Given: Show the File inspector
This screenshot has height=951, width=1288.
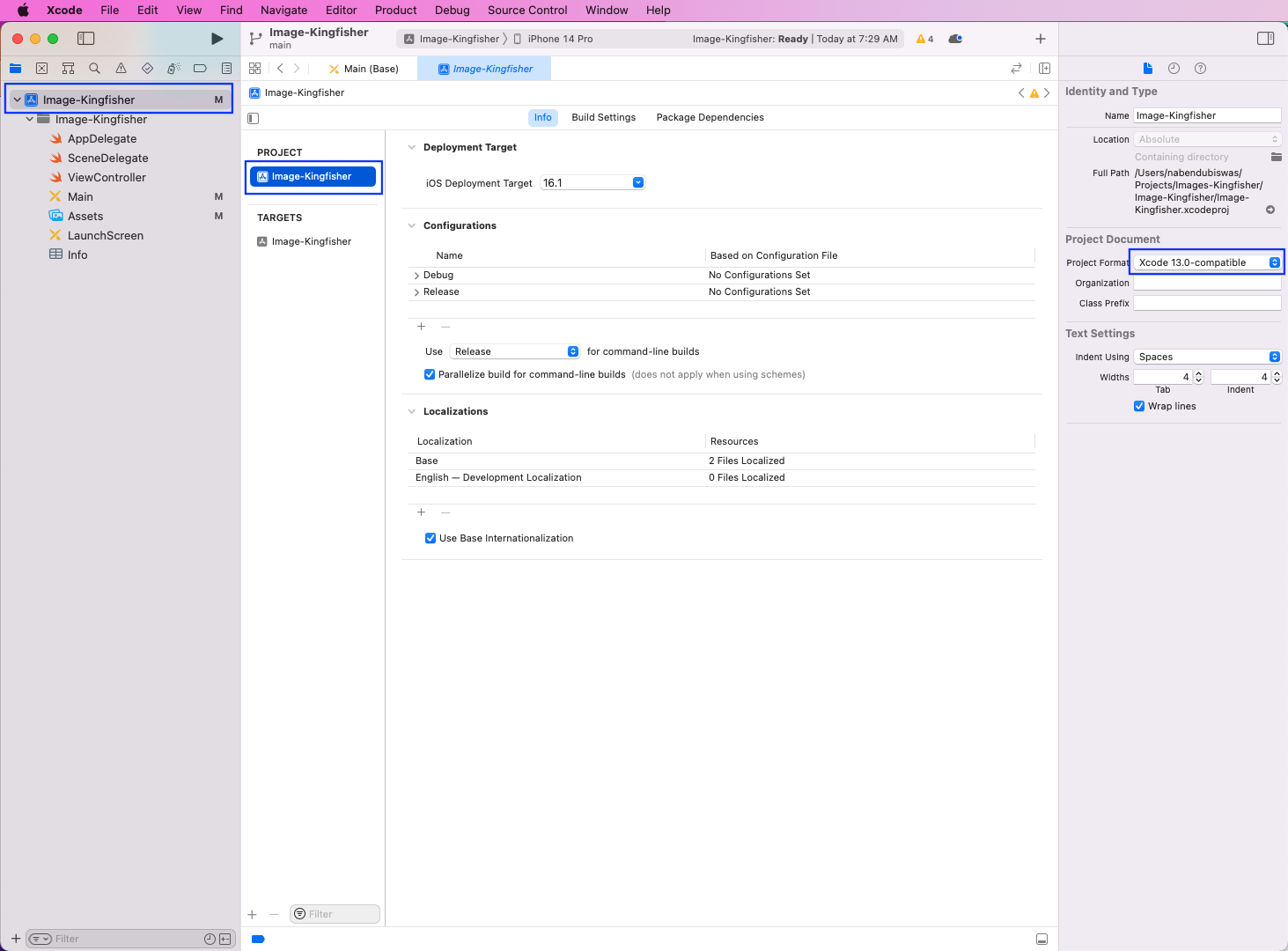Looking at the screenshot, I should [1147, 69].
